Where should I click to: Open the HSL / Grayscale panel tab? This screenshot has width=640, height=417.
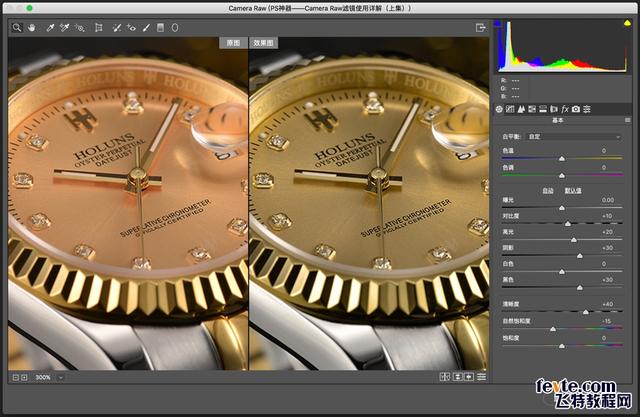[x=532, y=109]
